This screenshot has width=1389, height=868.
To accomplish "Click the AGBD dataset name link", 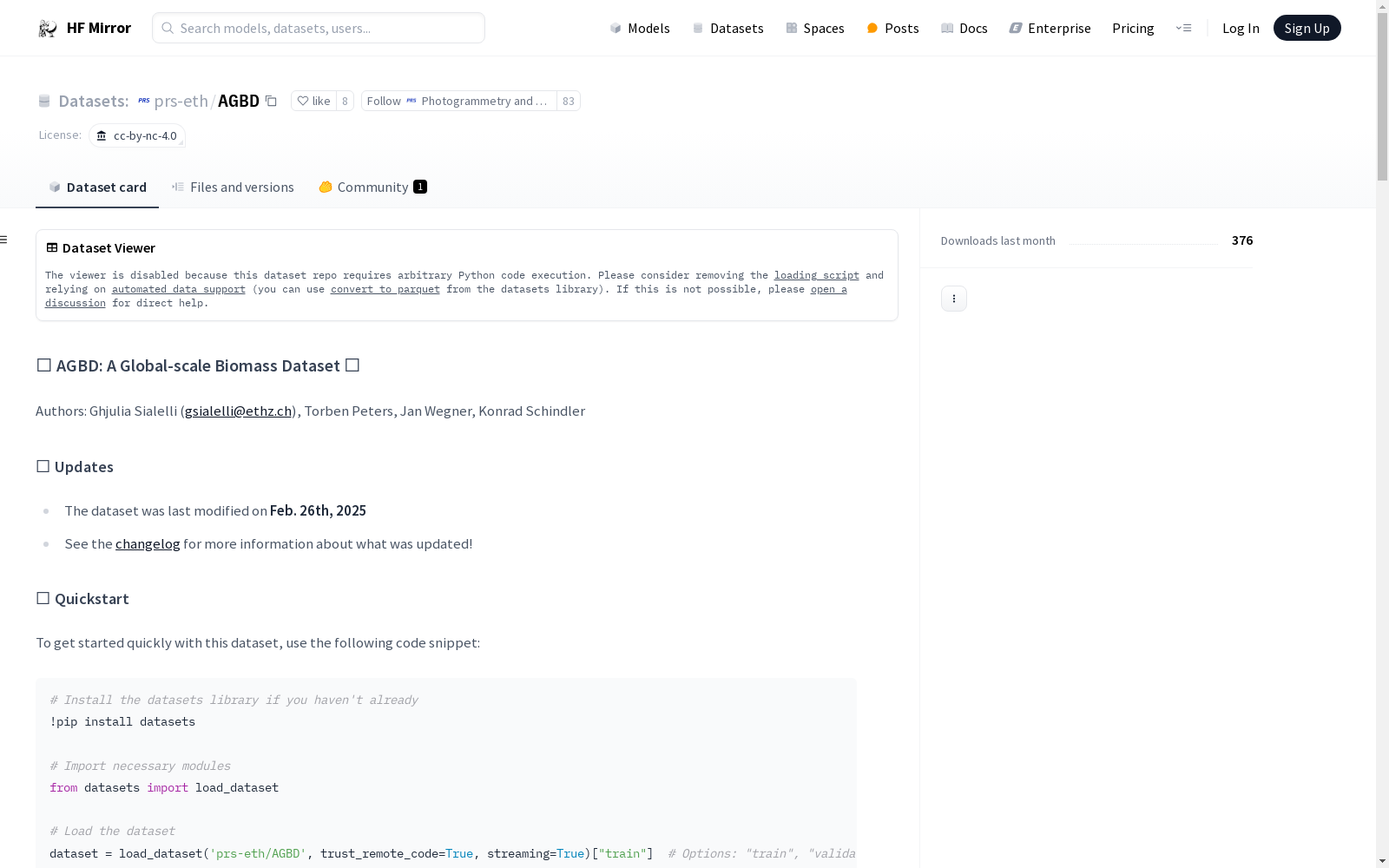I will point(239,101).
